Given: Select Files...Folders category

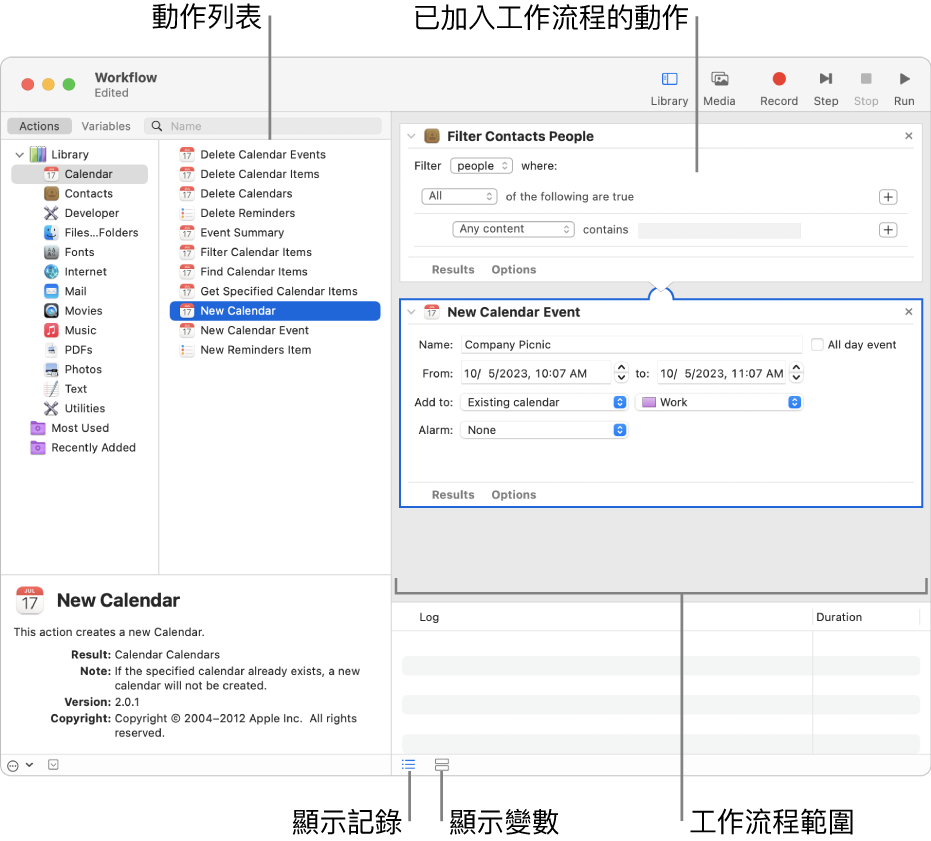Looking at the screenshot, I should tap(91, 233).
